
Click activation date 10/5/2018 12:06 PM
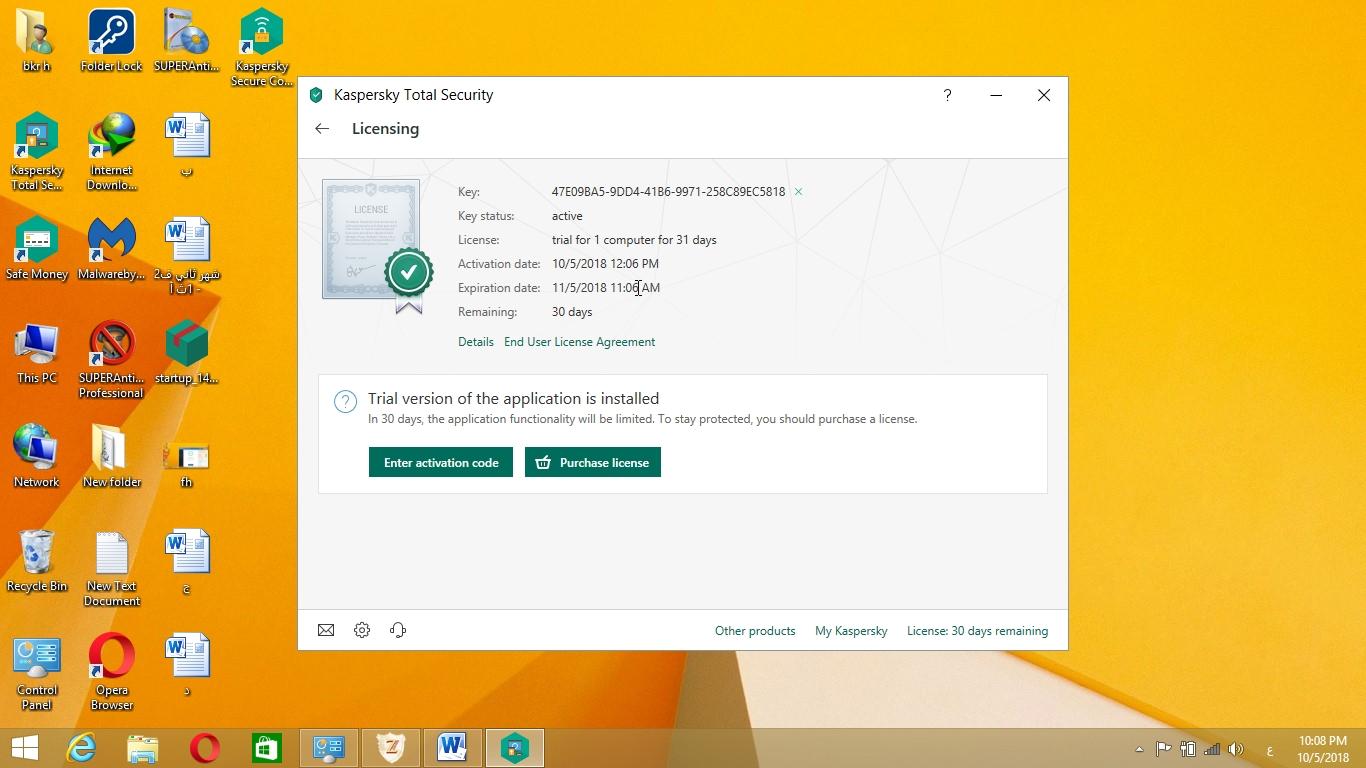(x=605, y=264)
